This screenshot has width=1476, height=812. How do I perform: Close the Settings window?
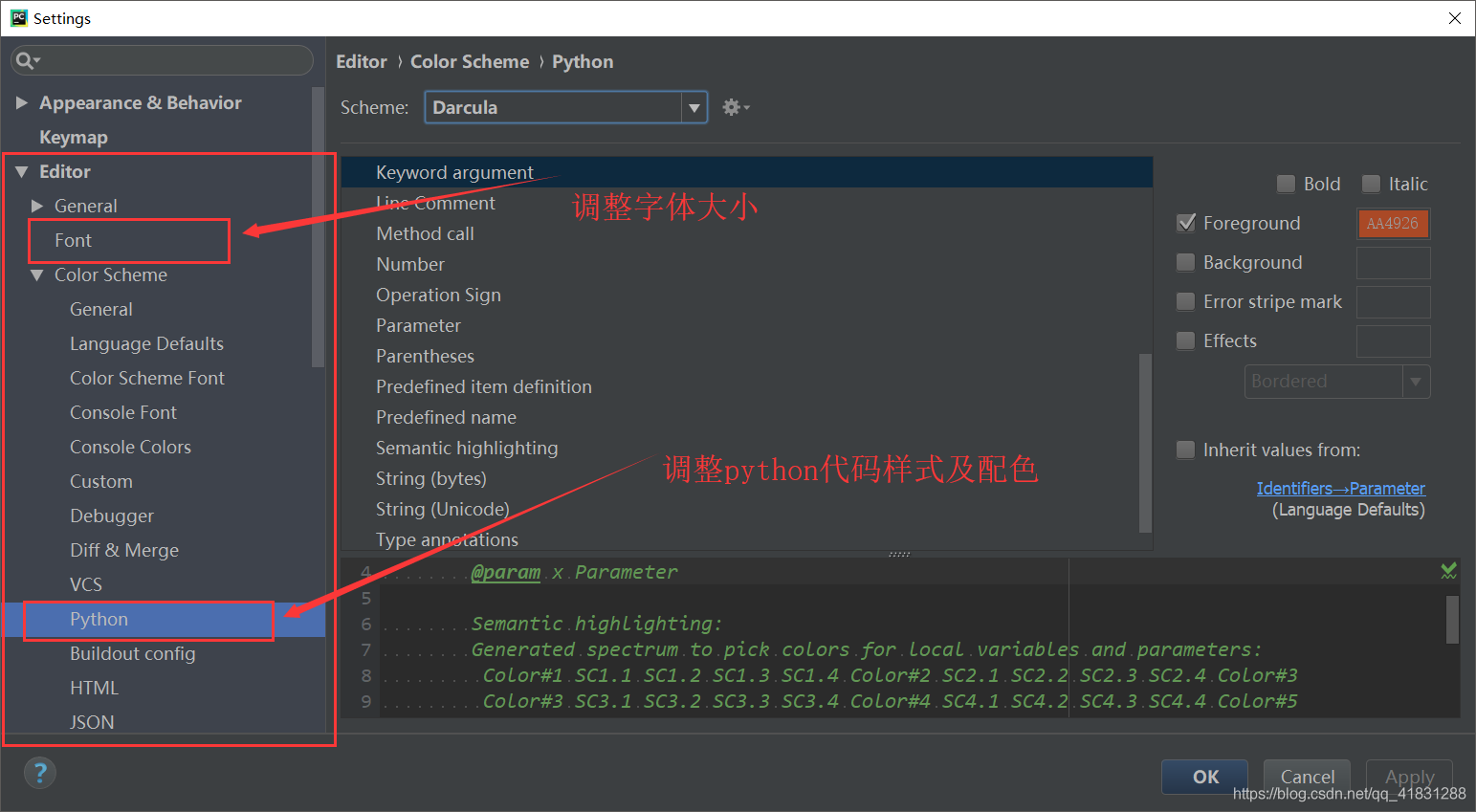[1454, 18]
